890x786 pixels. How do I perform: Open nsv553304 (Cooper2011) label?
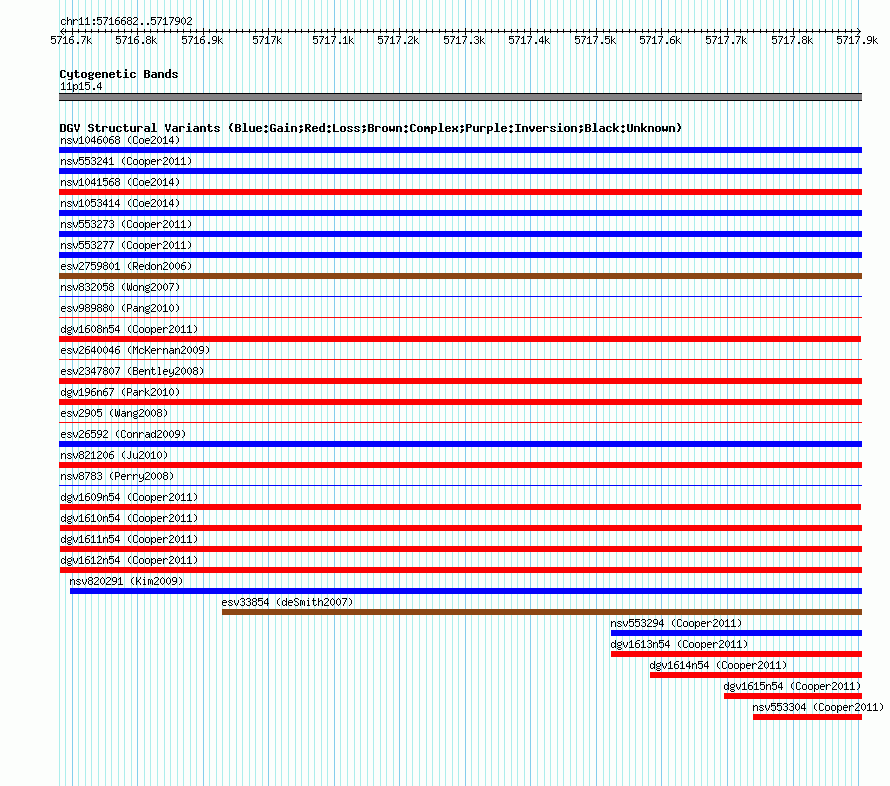(x=818, y=707)
